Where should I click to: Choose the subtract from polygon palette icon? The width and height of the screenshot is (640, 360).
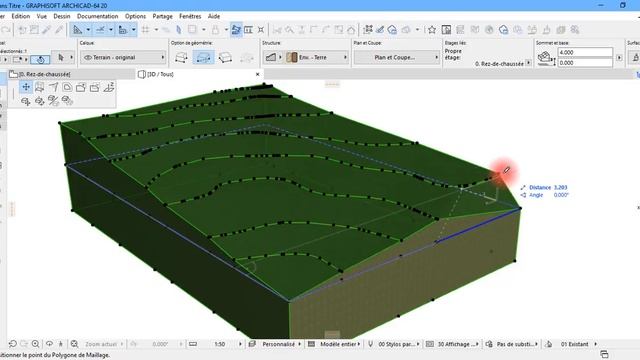point(95,87)
